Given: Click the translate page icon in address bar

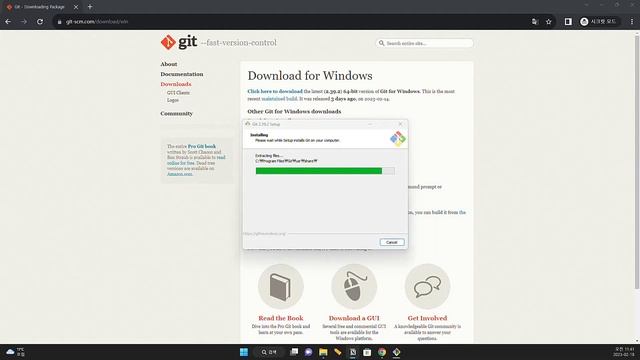Looking at the screenshot, I should coord(535,22).
